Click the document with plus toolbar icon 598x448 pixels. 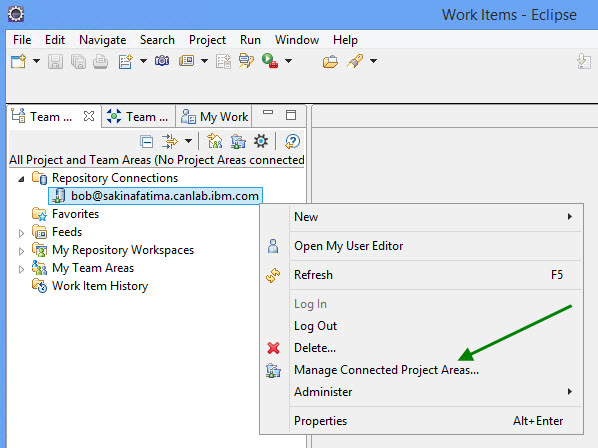click(223, 61)
